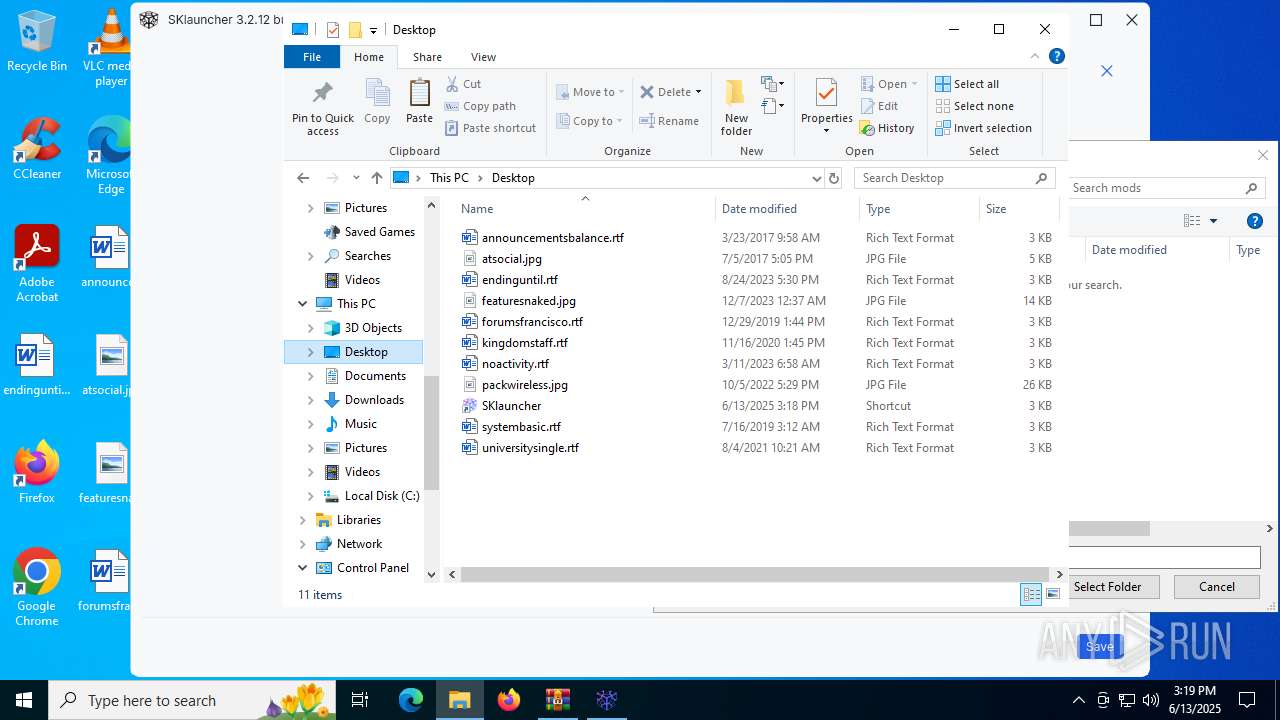Switch to the large icons view
The width and height of the screenshot is (1280, 720).
point(1053,595)
